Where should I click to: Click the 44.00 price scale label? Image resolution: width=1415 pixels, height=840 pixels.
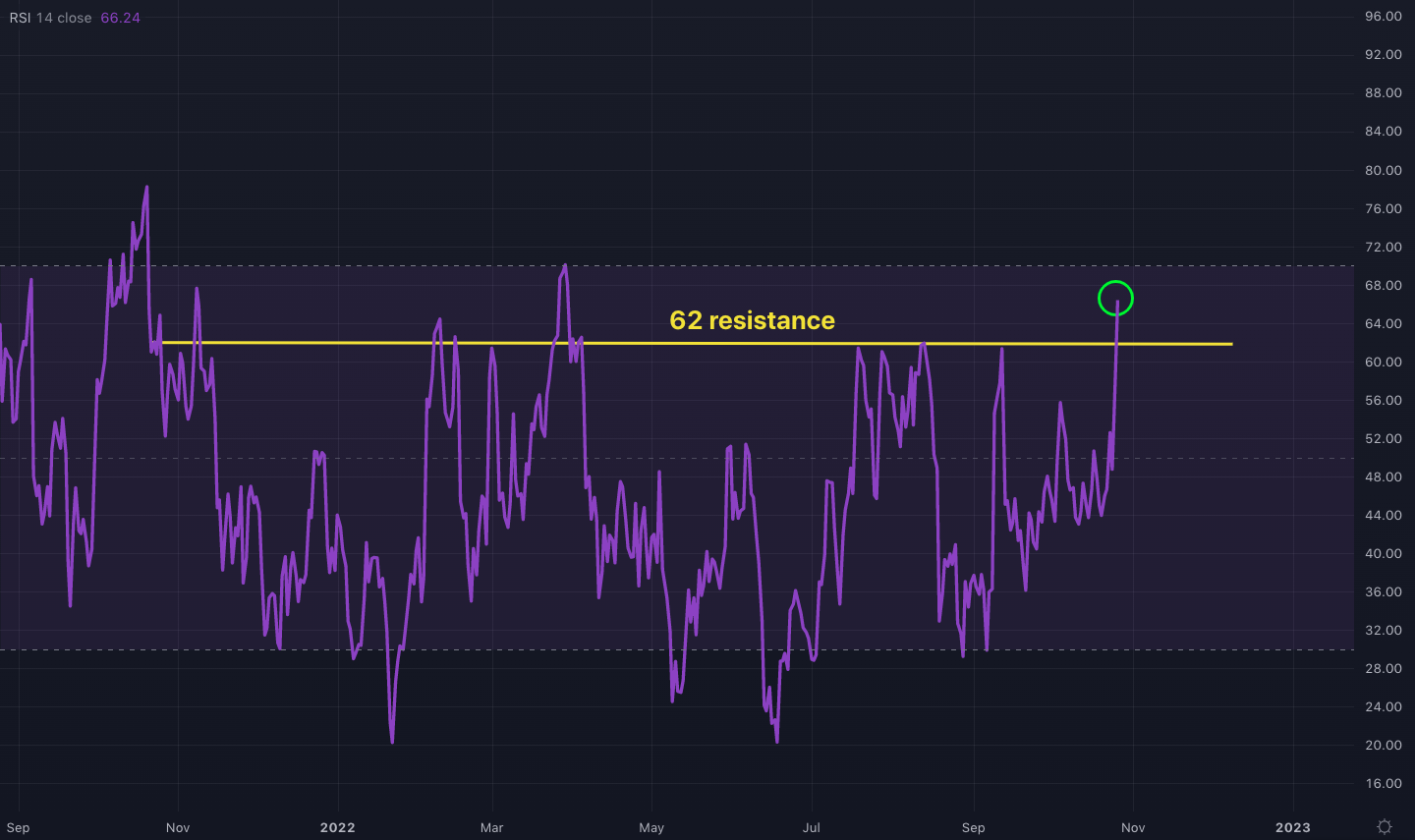(1383, 515)
